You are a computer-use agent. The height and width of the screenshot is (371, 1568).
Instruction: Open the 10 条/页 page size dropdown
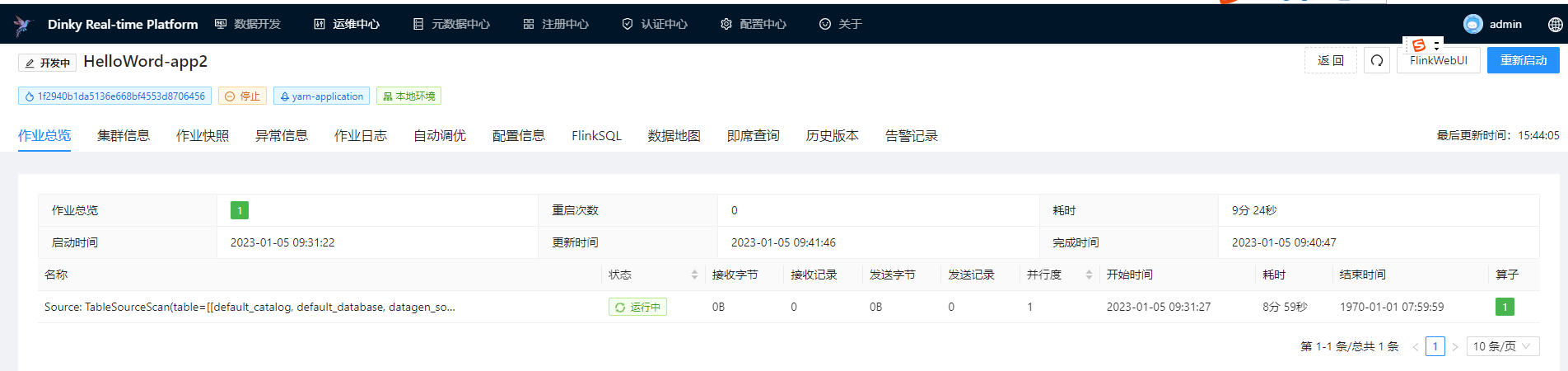click(x=1503, y=346)
